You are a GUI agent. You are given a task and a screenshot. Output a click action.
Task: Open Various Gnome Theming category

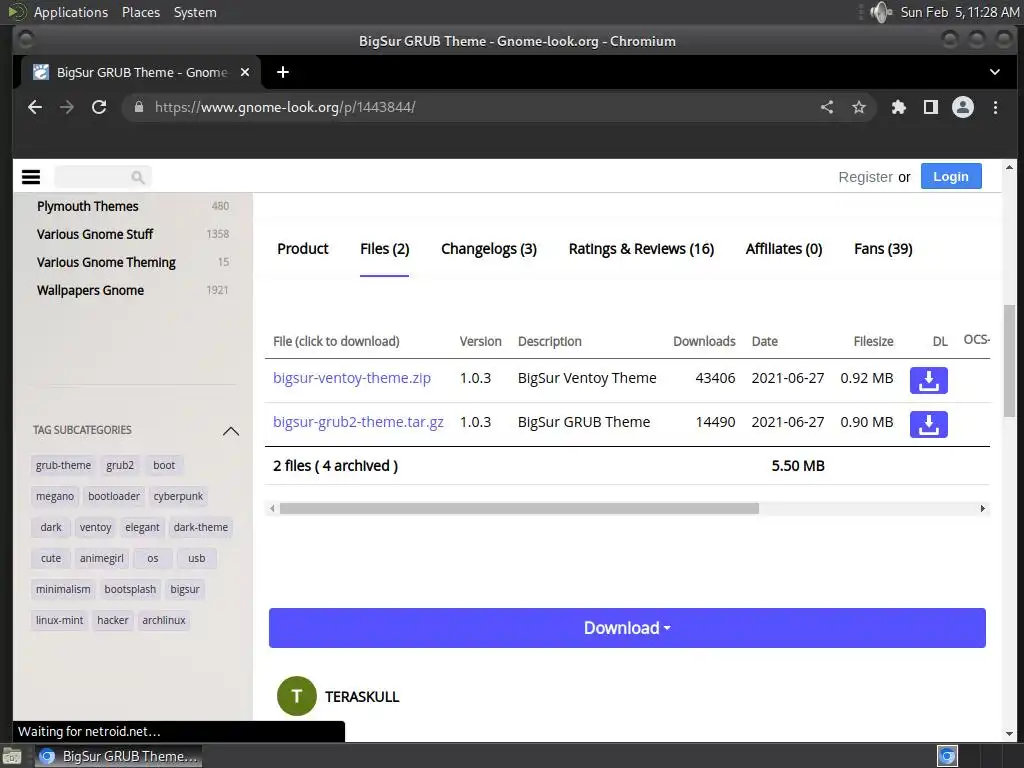106,263
